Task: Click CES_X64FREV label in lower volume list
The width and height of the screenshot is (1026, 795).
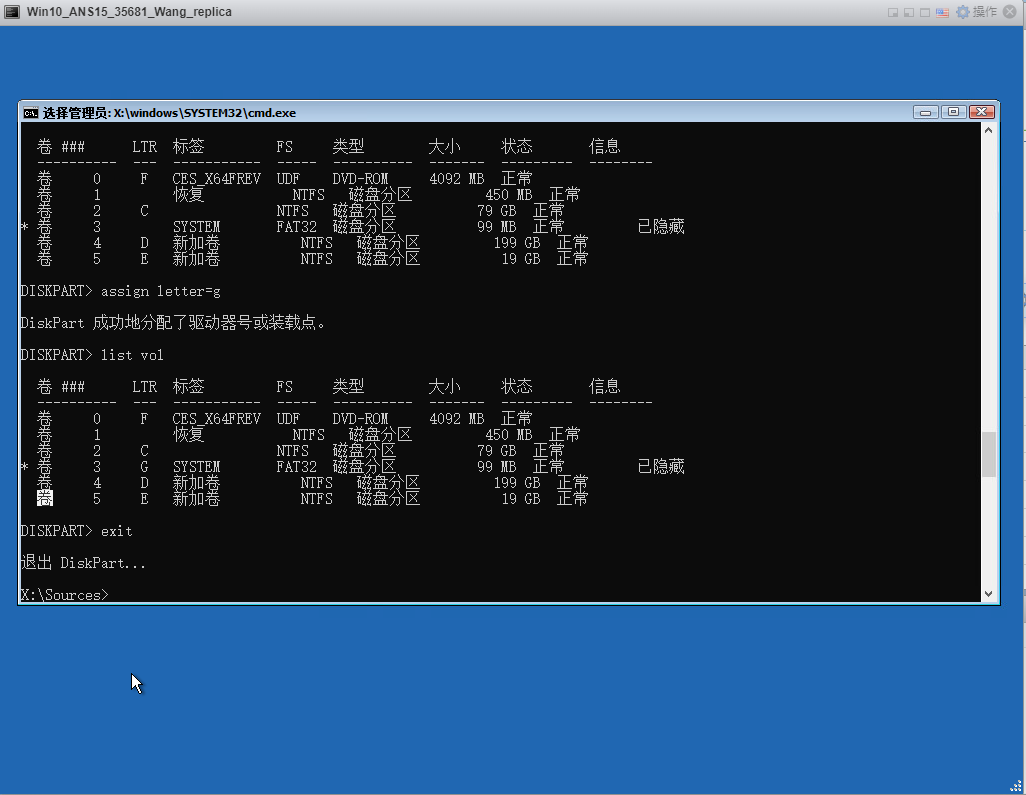Action: tap(217, 419)
